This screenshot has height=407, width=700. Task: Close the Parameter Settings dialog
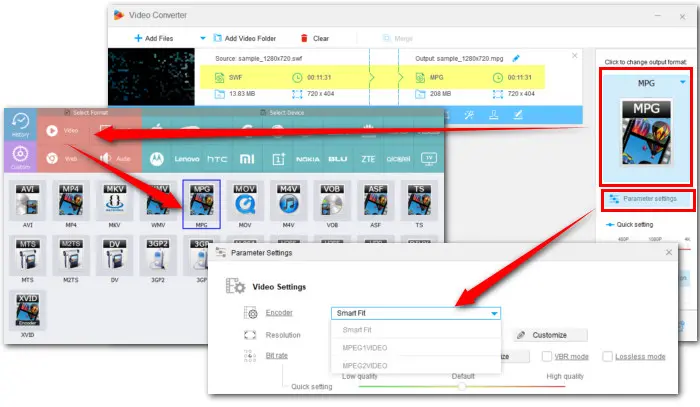[669, 252]
